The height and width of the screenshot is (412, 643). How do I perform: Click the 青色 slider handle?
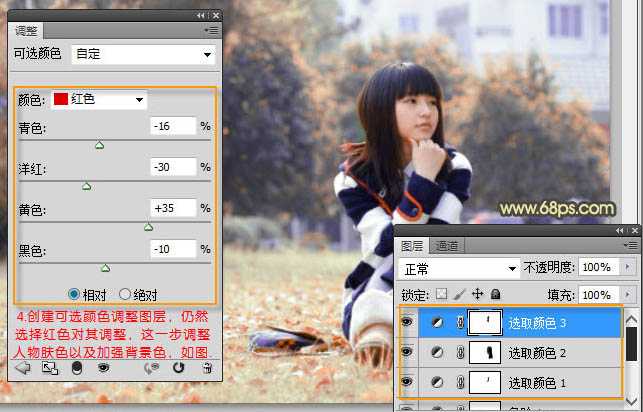pyautogui.click(x=99, y=146)
